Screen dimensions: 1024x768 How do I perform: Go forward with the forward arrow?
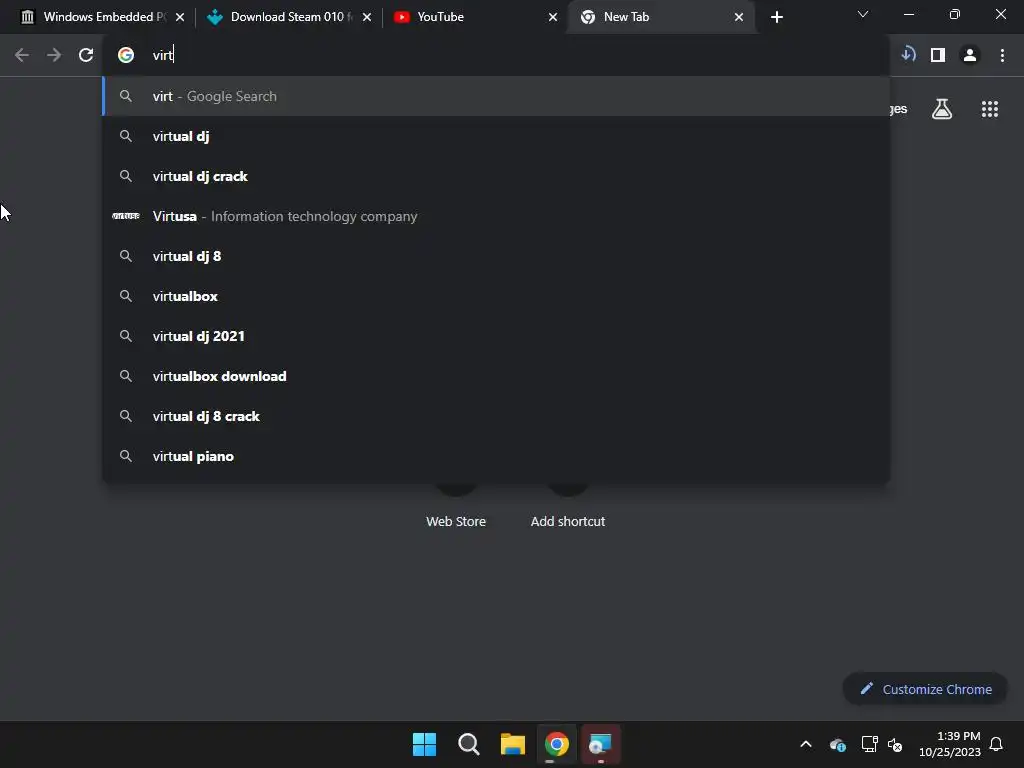pos(54,55)
